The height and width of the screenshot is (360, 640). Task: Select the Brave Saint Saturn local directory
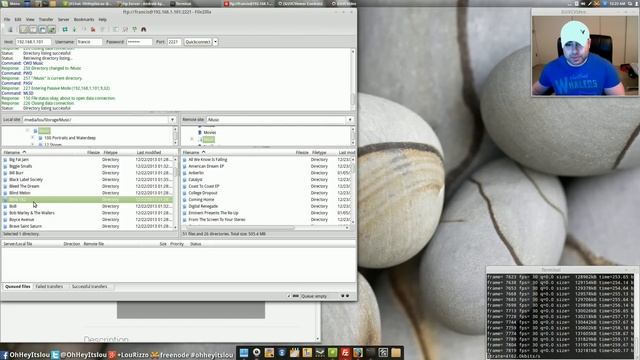(x=25, y=226)
